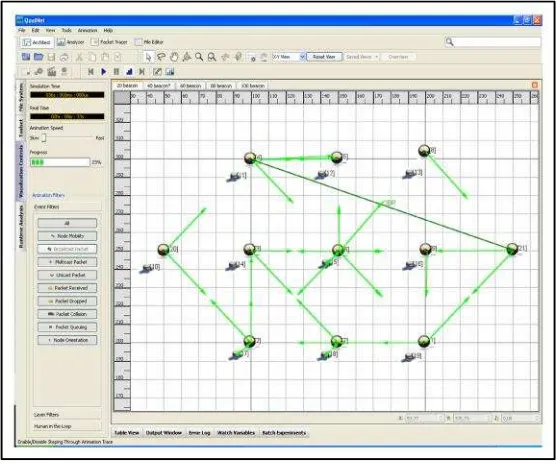
Task: Select the hand pan tool
Action: click(x=174, y=57)
